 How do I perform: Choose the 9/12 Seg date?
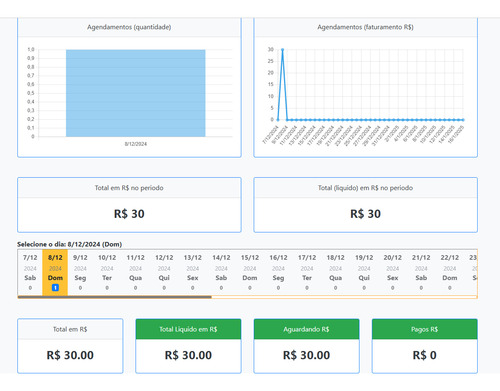[80, 272]
